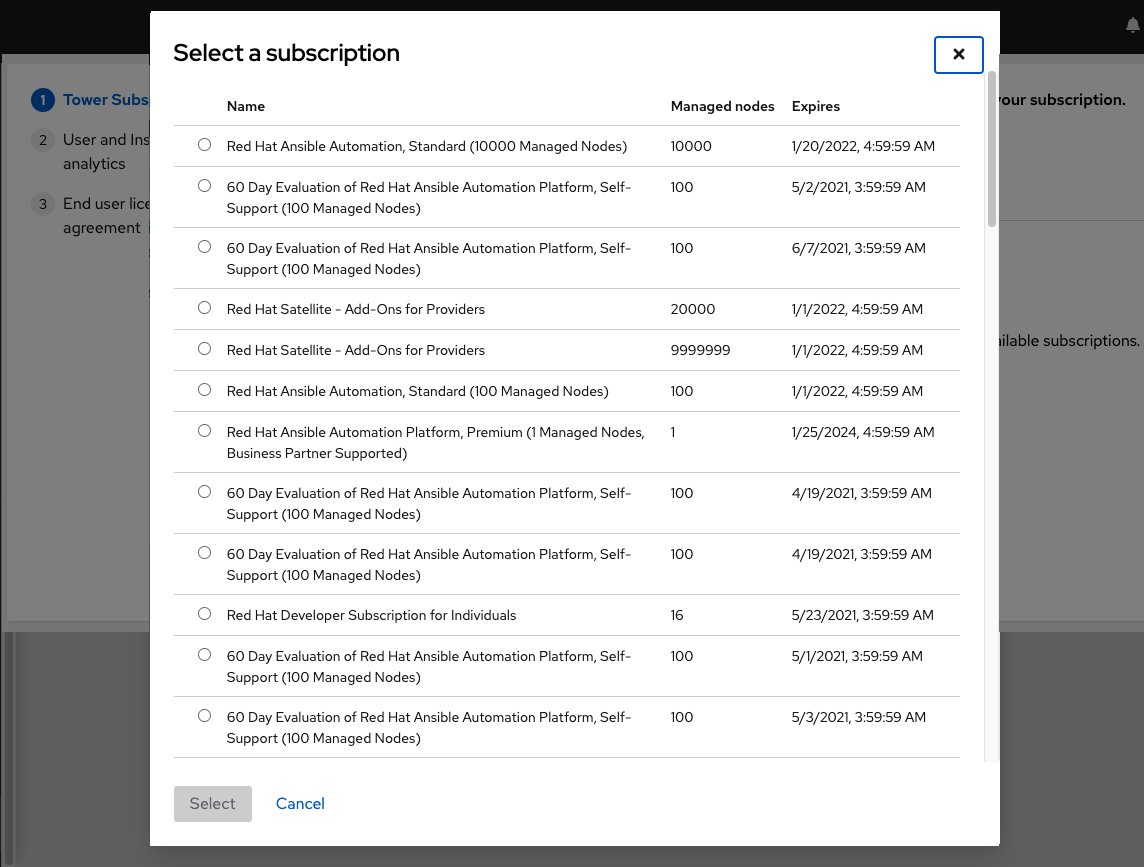Choose Ansible Automation Standard 100 Managed Nodes
1144x867 pixels.
205,390
